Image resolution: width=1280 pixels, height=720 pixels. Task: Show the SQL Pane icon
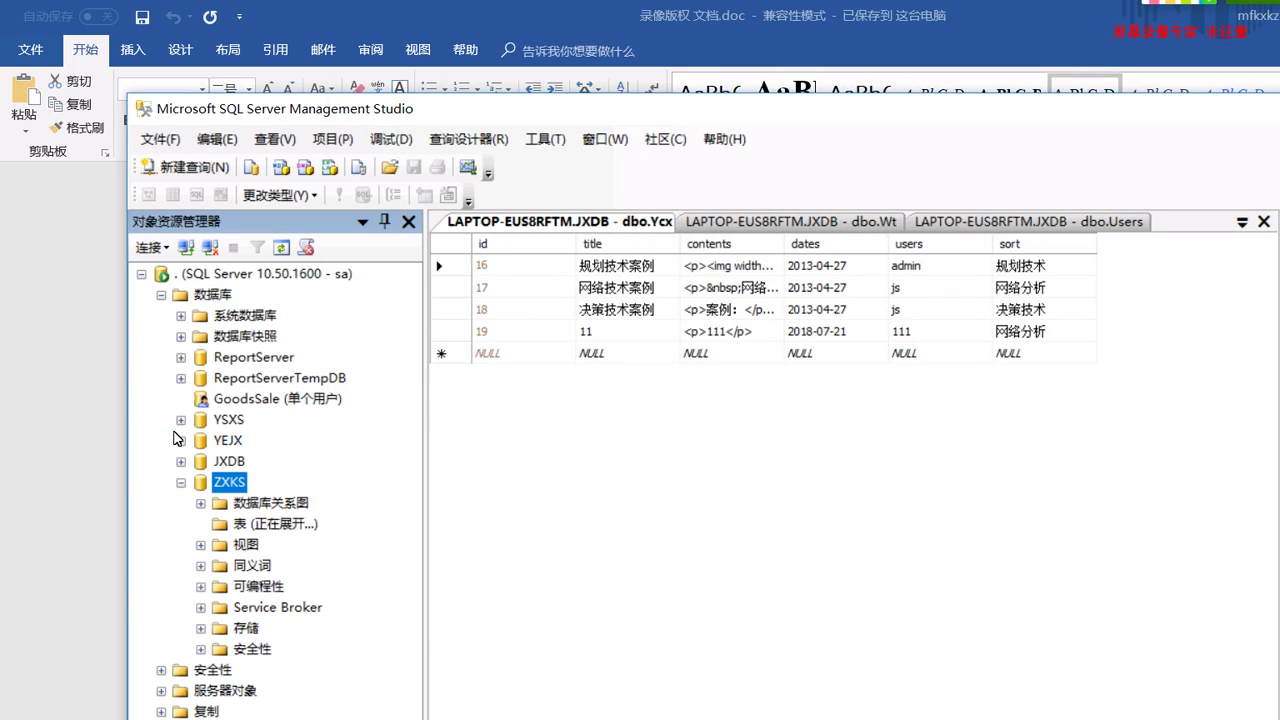[x=197, y=195]
